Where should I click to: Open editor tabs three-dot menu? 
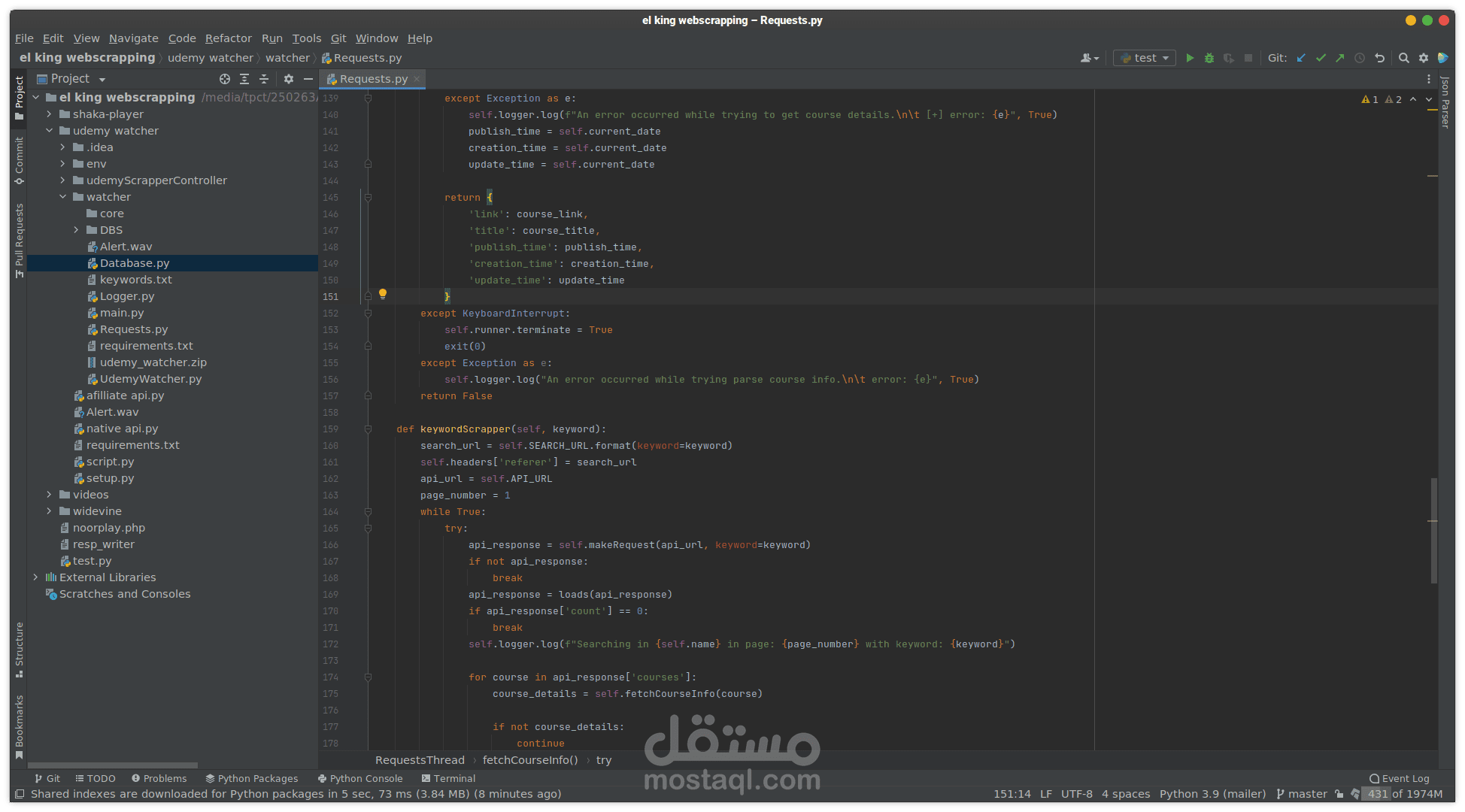pos(1429,79)
